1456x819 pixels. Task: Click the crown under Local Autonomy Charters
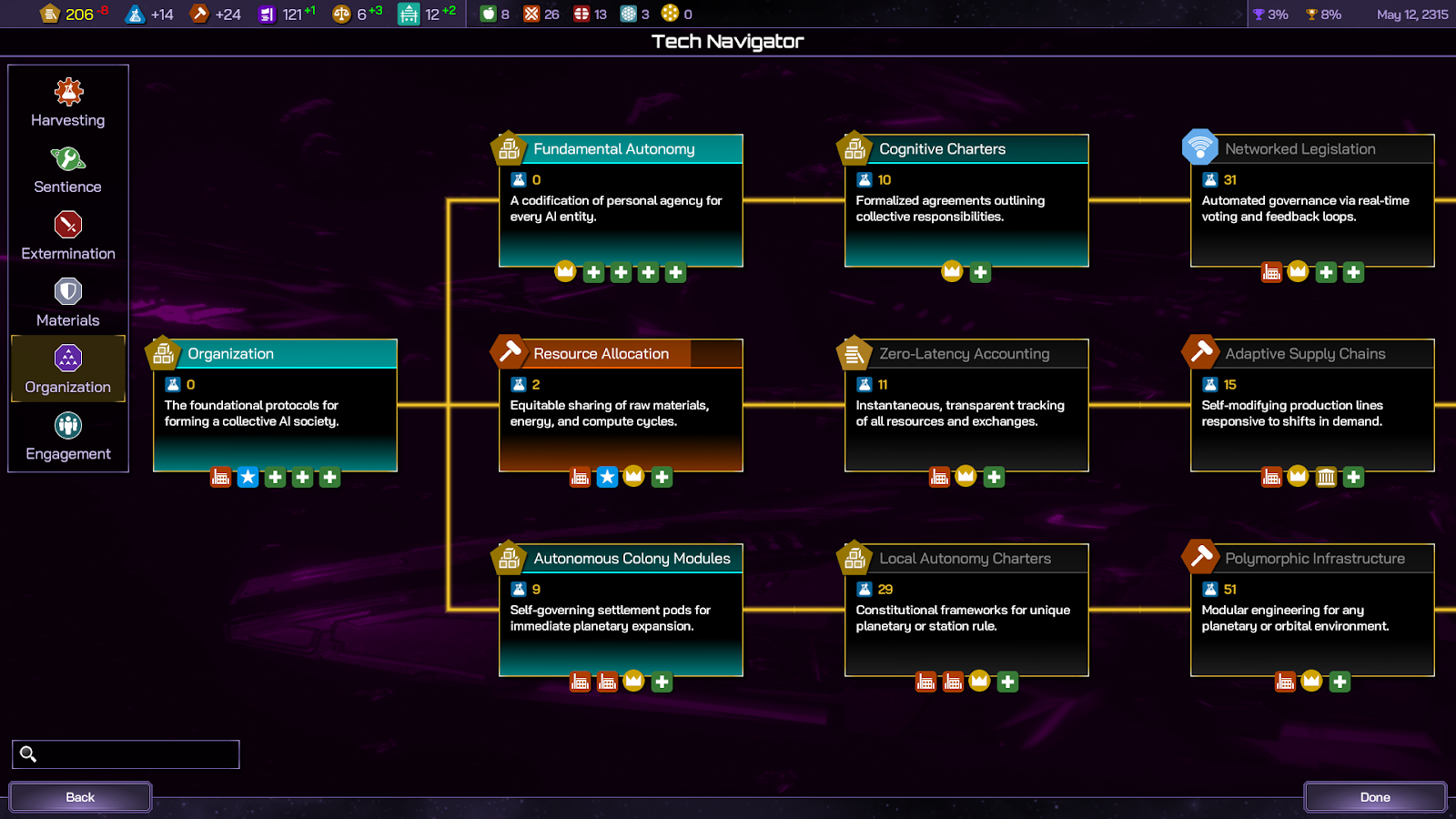(x=979, y=681)
